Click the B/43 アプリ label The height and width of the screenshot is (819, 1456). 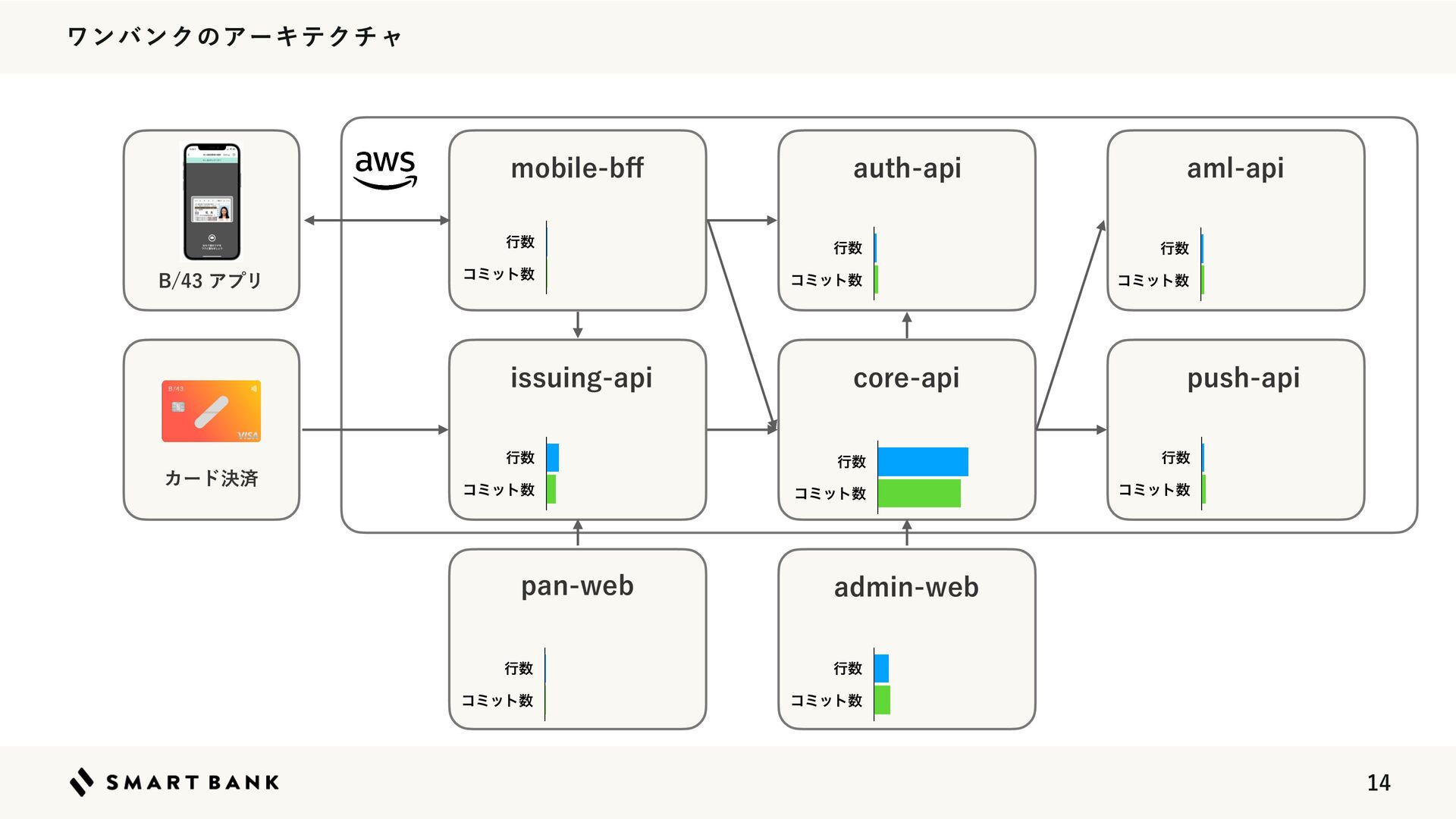[x=210, y=281]
